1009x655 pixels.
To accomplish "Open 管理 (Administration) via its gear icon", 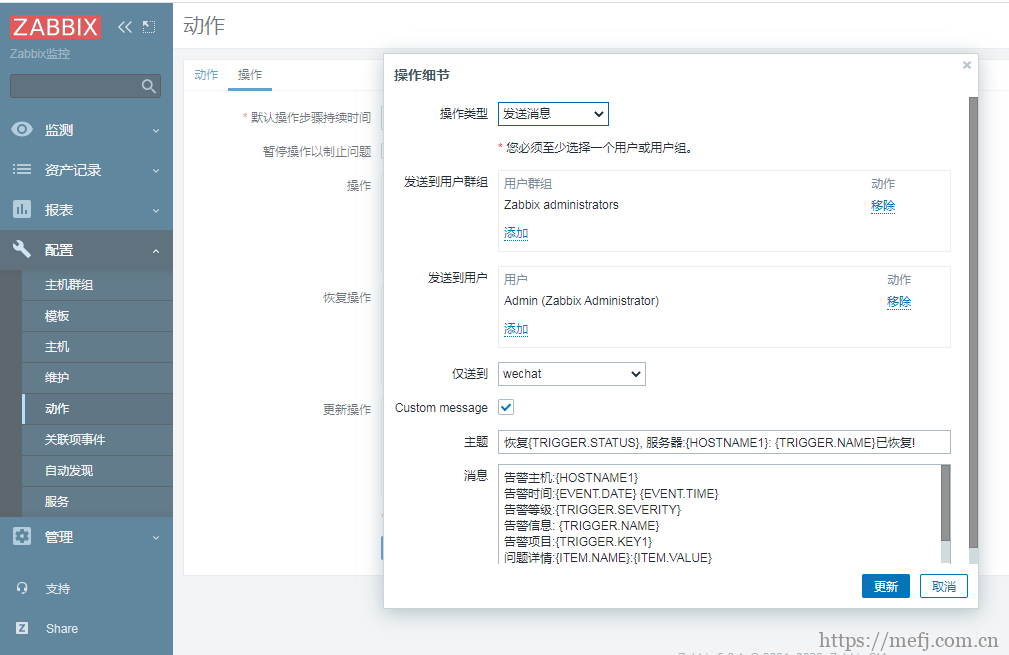I will click(x=22, y=537).
